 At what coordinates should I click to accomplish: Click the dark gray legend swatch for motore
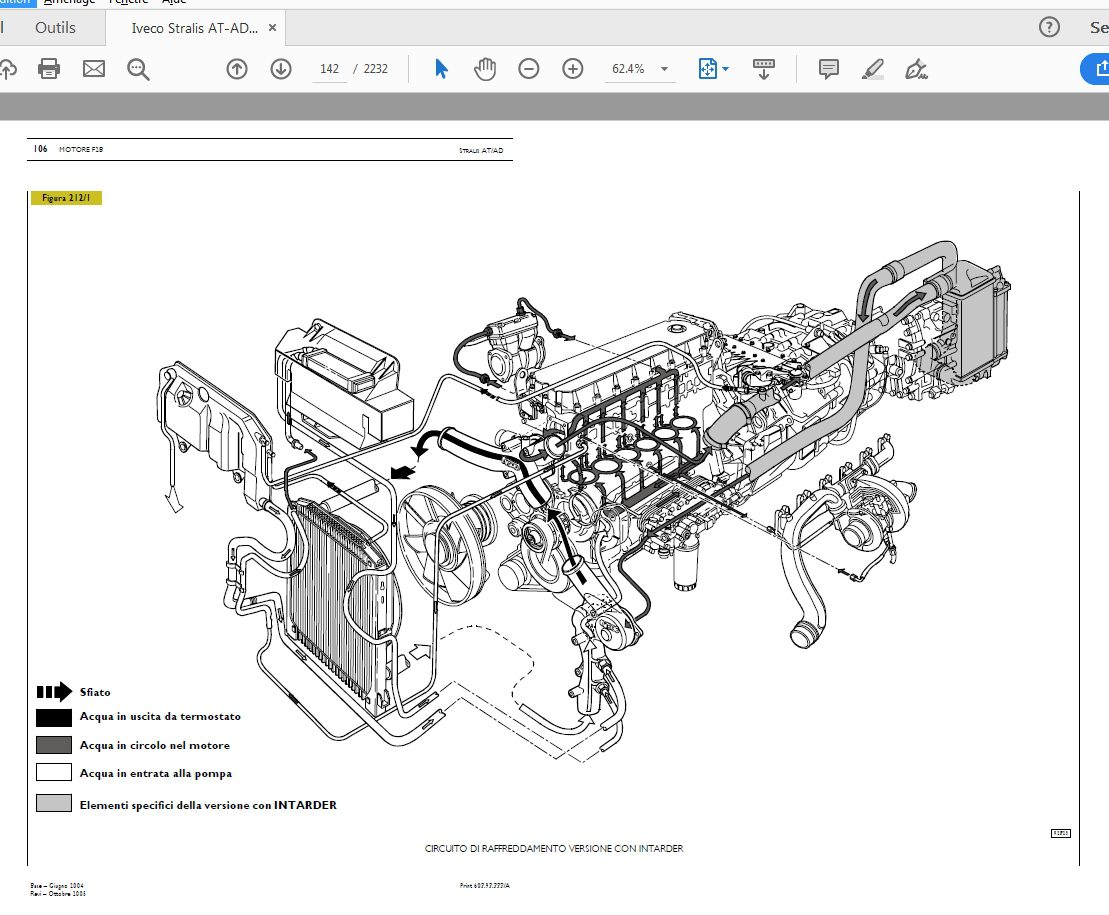[54, 745]
